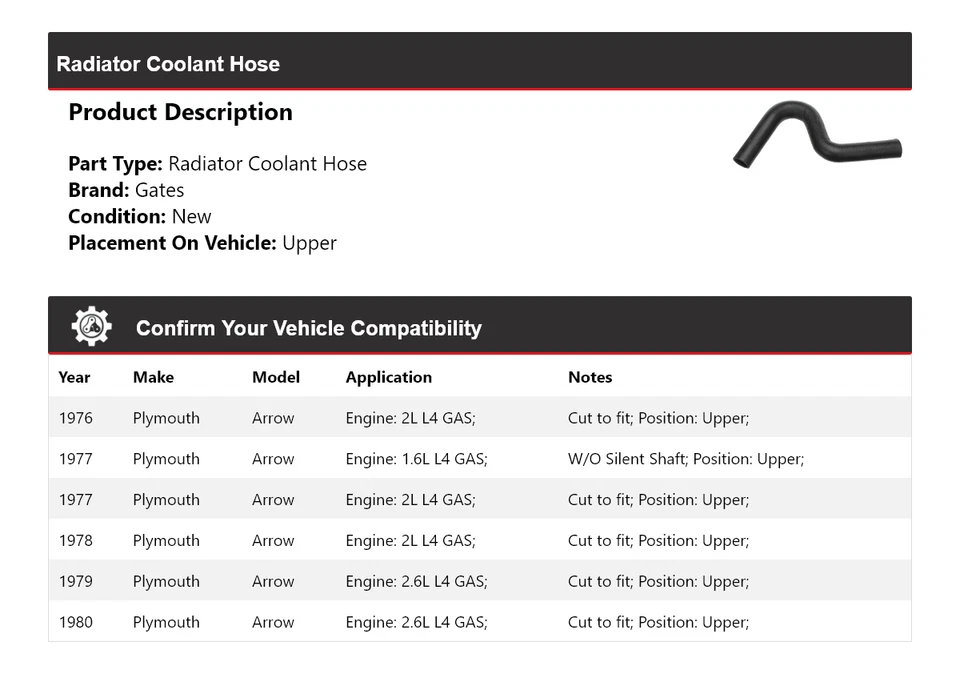Click the Year column header

pyautogui.click(x=74, y=377)
